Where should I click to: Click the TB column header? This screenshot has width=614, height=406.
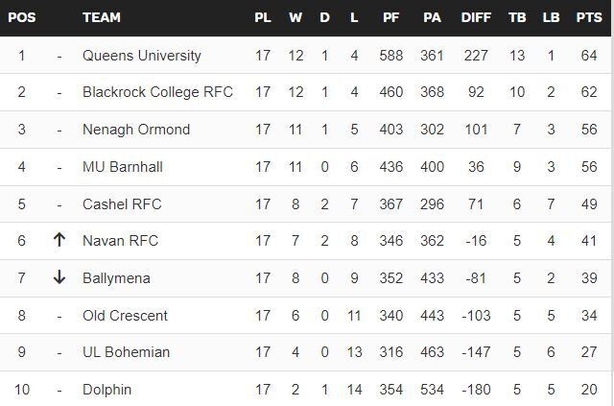[517, 18]
